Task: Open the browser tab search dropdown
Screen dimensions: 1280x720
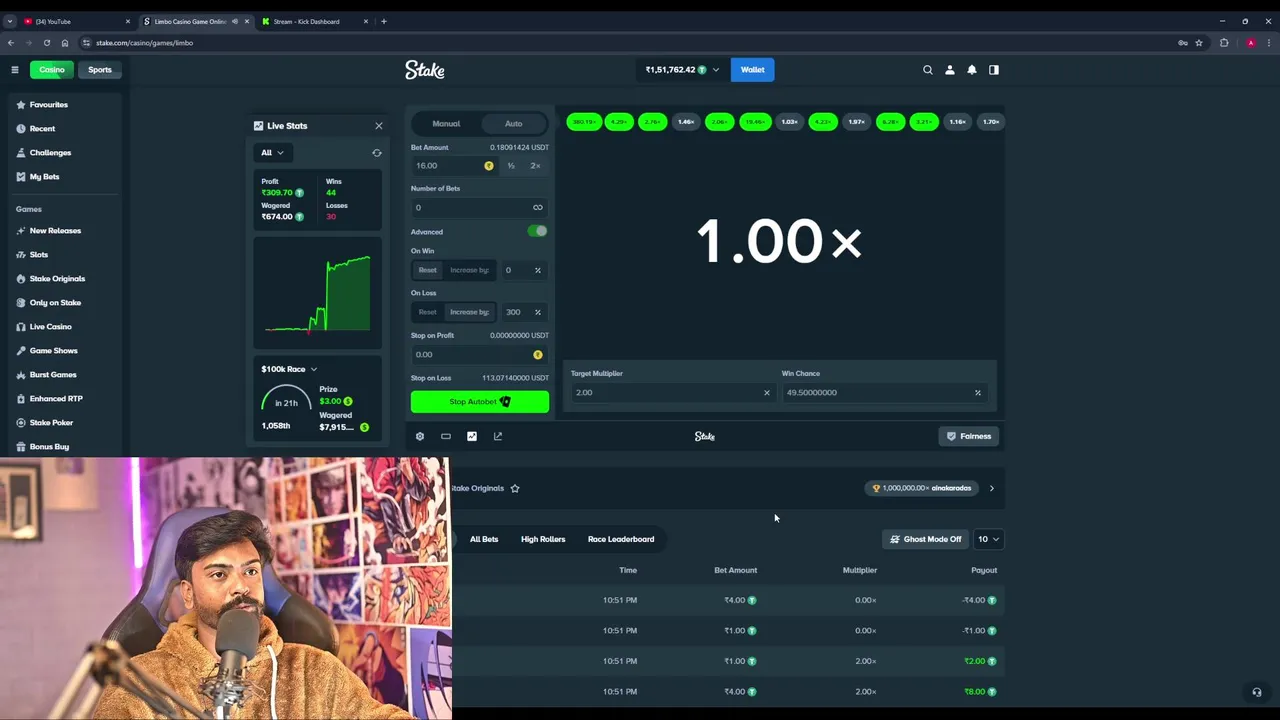Action: point(10,21)
